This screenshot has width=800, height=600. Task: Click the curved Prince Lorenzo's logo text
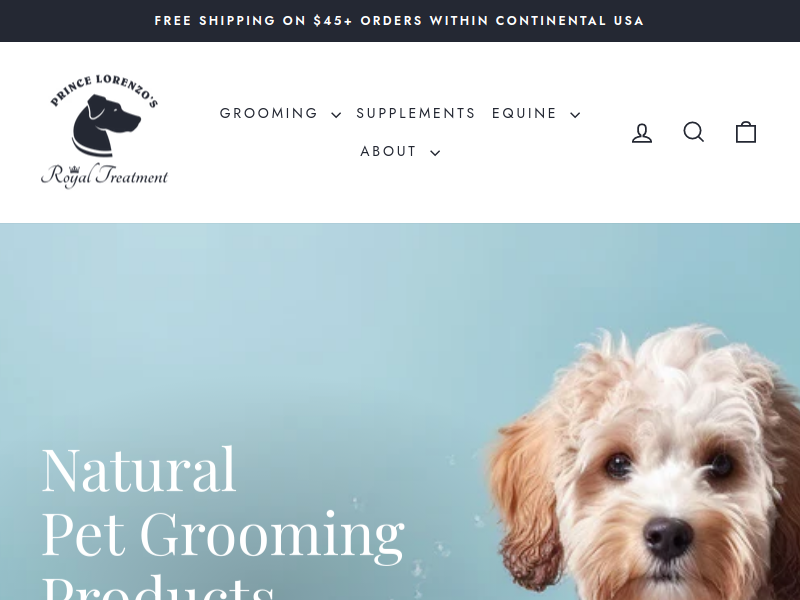pos(104,89)
